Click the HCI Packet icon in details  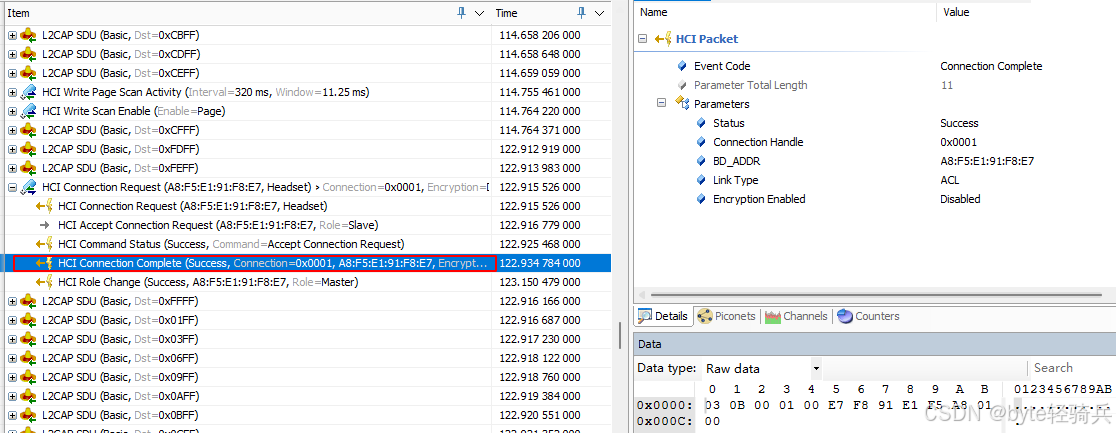click(663, 39)
